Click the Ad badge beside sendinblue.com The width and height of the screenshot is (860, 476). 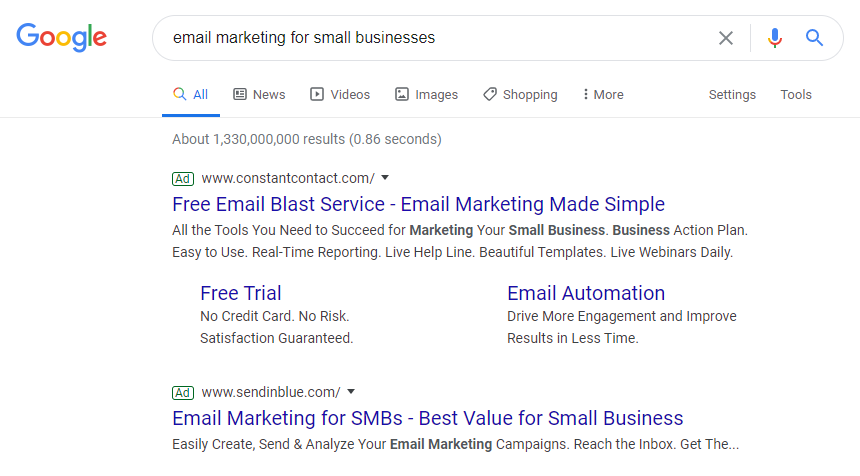pos(183,392)
